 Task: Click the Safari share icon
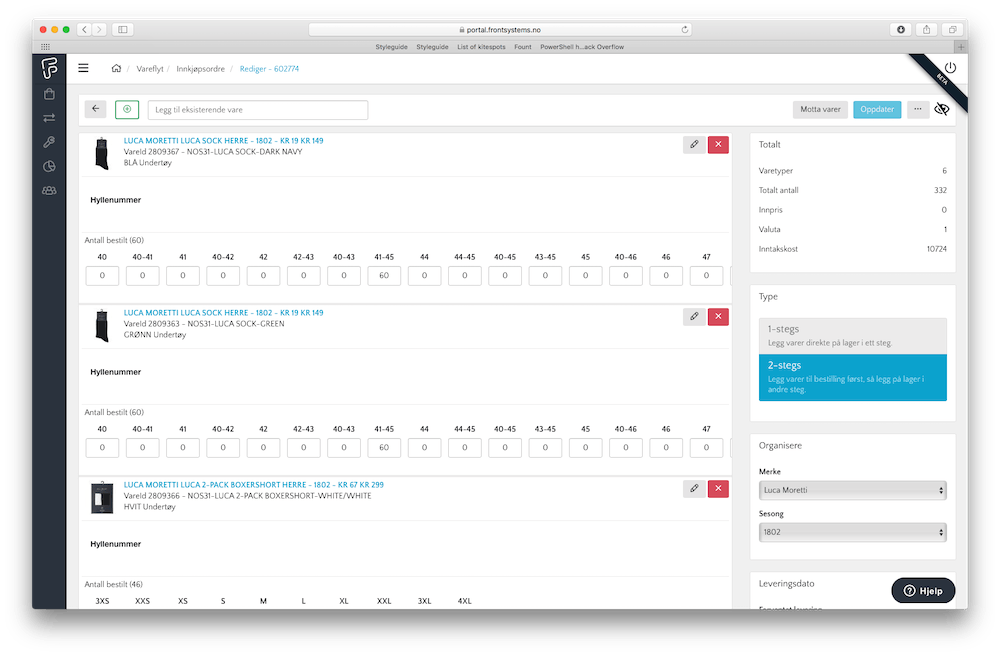927,29
